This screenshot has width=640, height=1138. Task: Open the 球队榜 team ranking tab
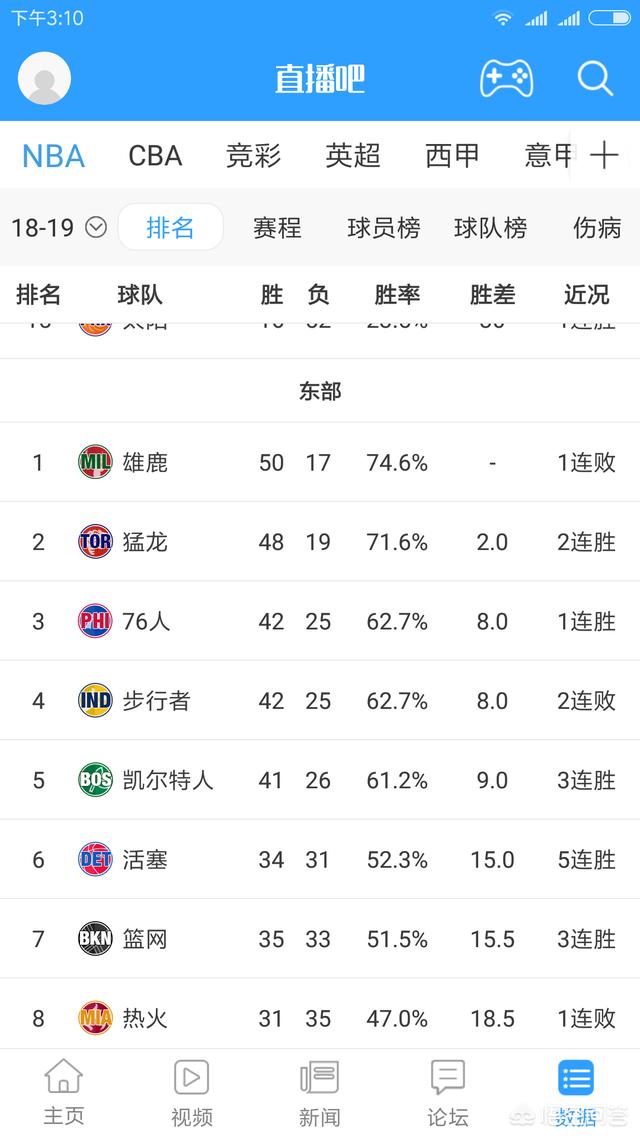point(491,228)
